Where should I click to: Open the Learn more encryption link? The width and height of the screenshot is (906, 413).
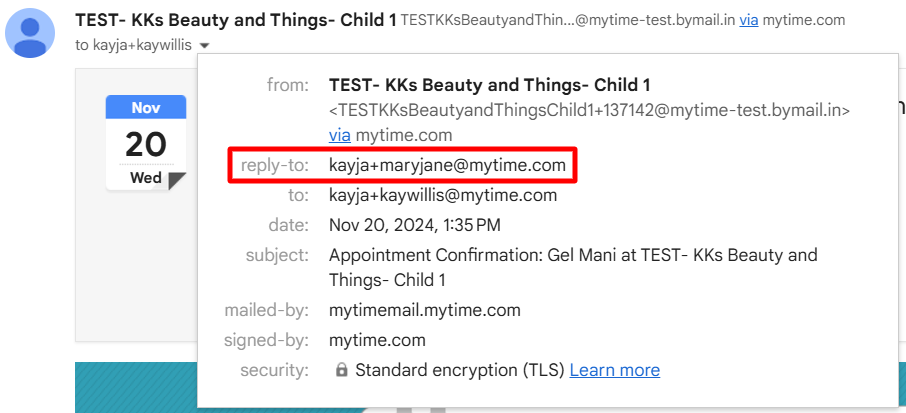615,370
